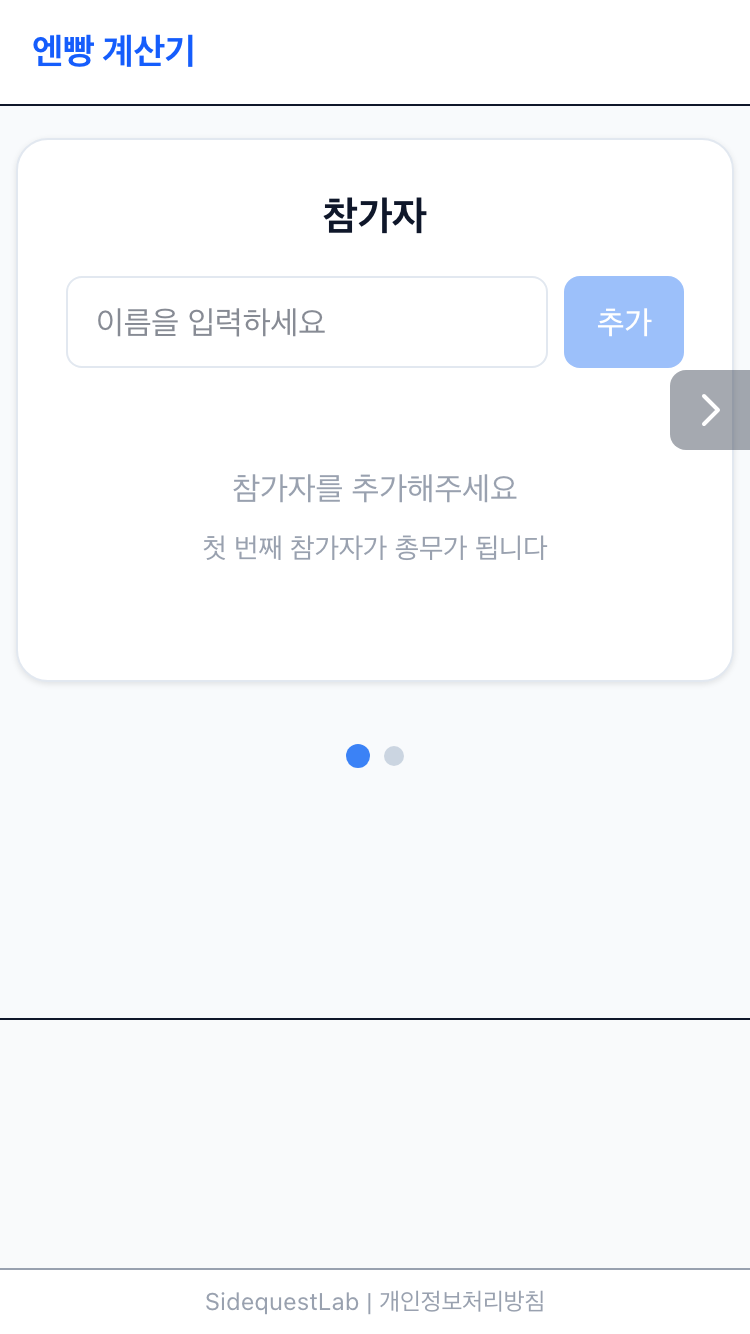Click inside the participant name text box

[306, 322]
